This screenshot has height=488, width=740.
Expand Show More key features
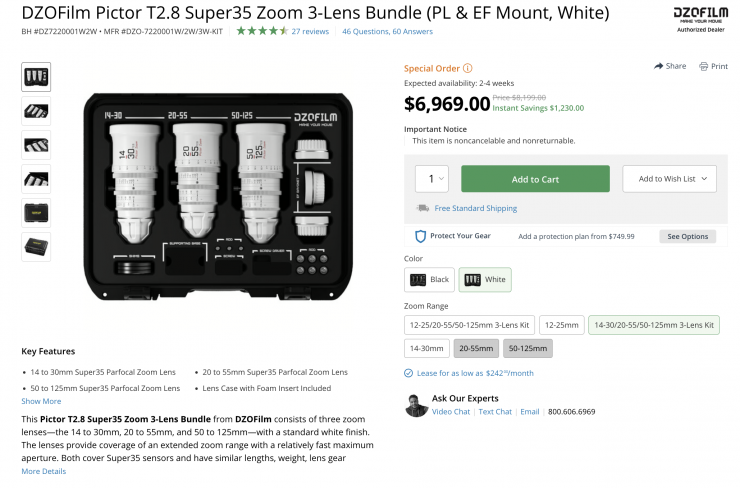coord(41,401)
